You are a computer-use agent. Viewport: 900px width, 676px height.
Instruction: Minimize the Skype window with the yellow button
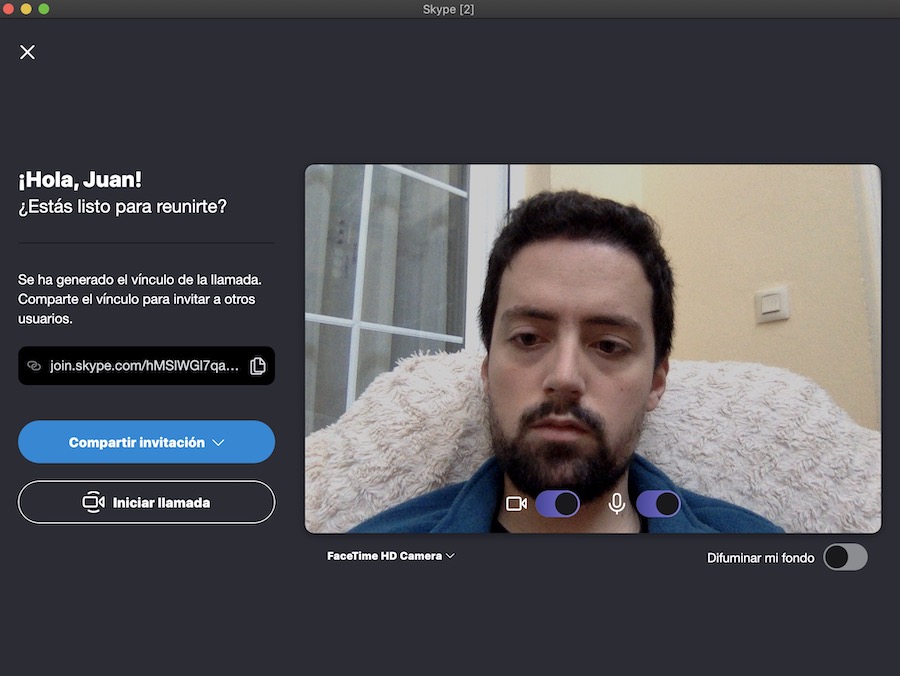tap(27, 9)
